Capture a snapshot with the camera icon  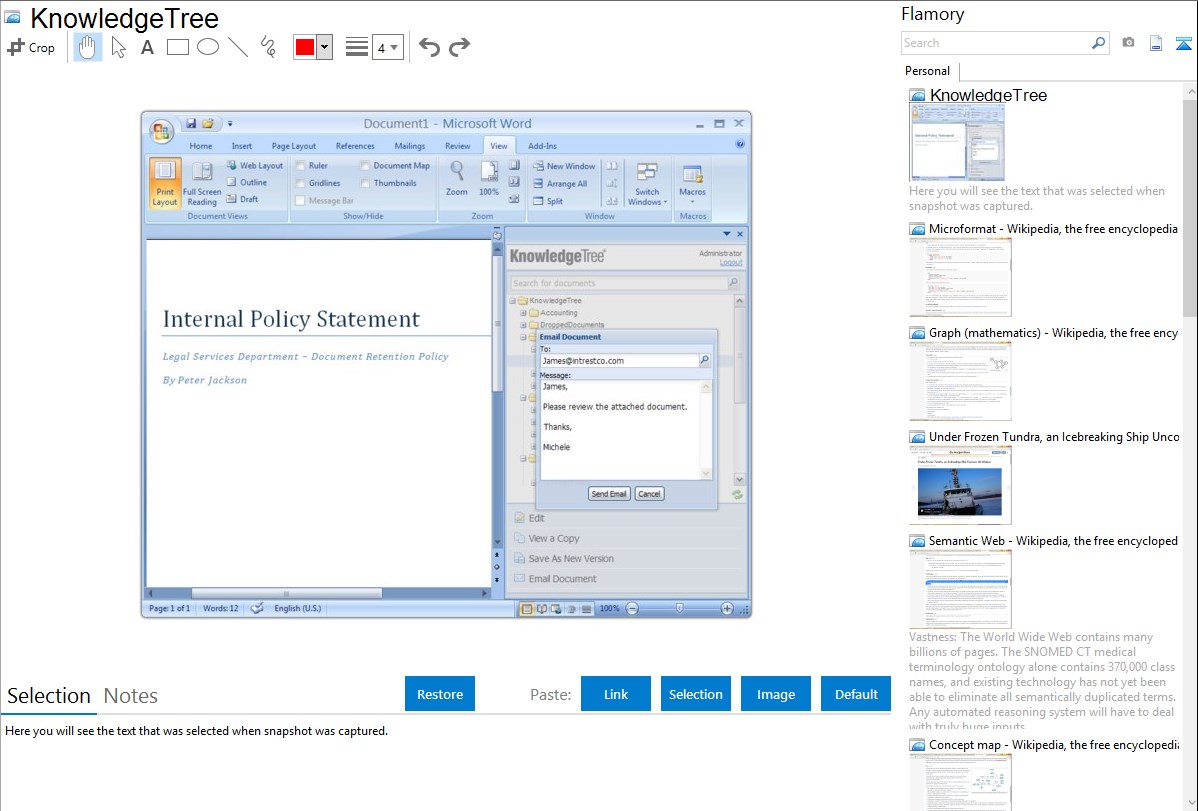tap(1128, 43)
